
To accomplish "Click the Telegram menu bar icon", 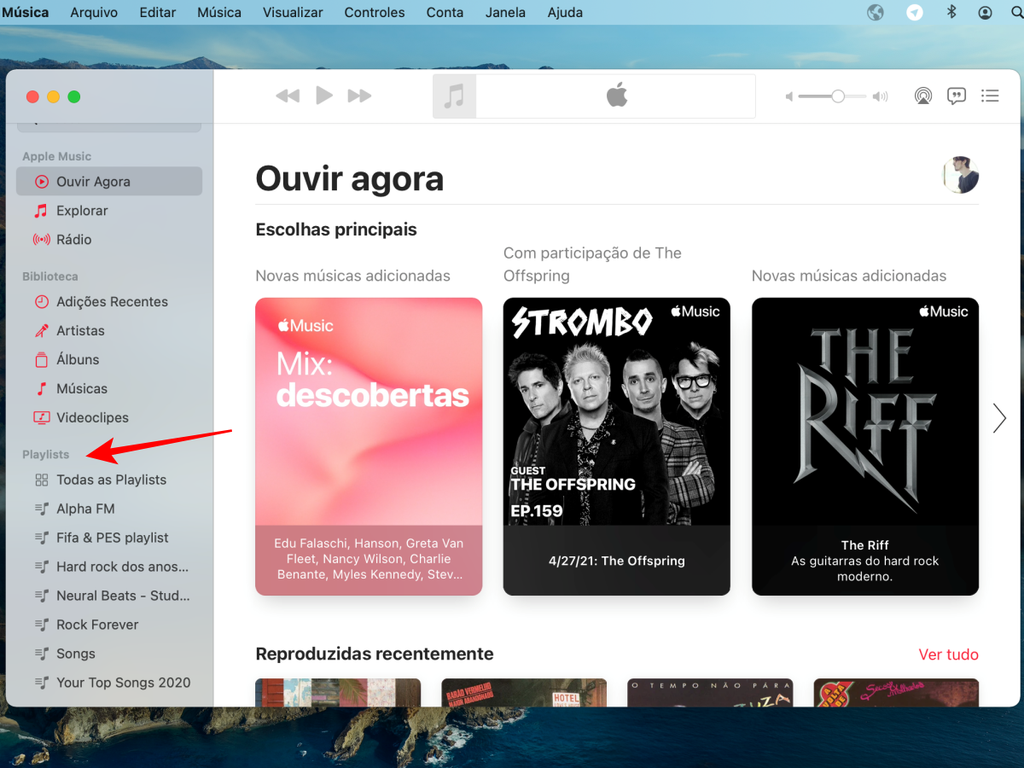I will click(x=915, y=12).
